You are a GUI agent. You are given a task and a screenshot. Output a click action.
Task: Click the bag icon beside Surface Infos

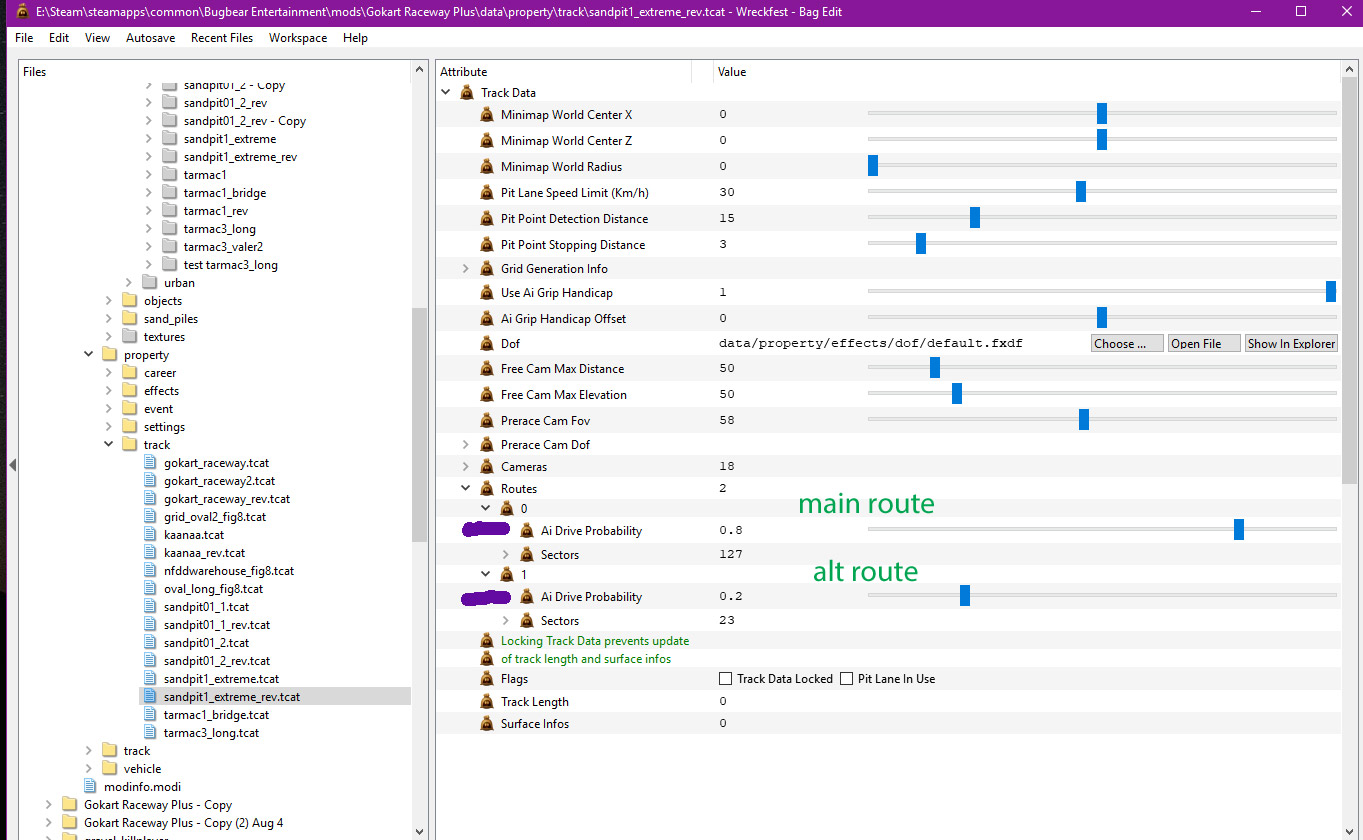pyautogui.click(x=487, y=724)
